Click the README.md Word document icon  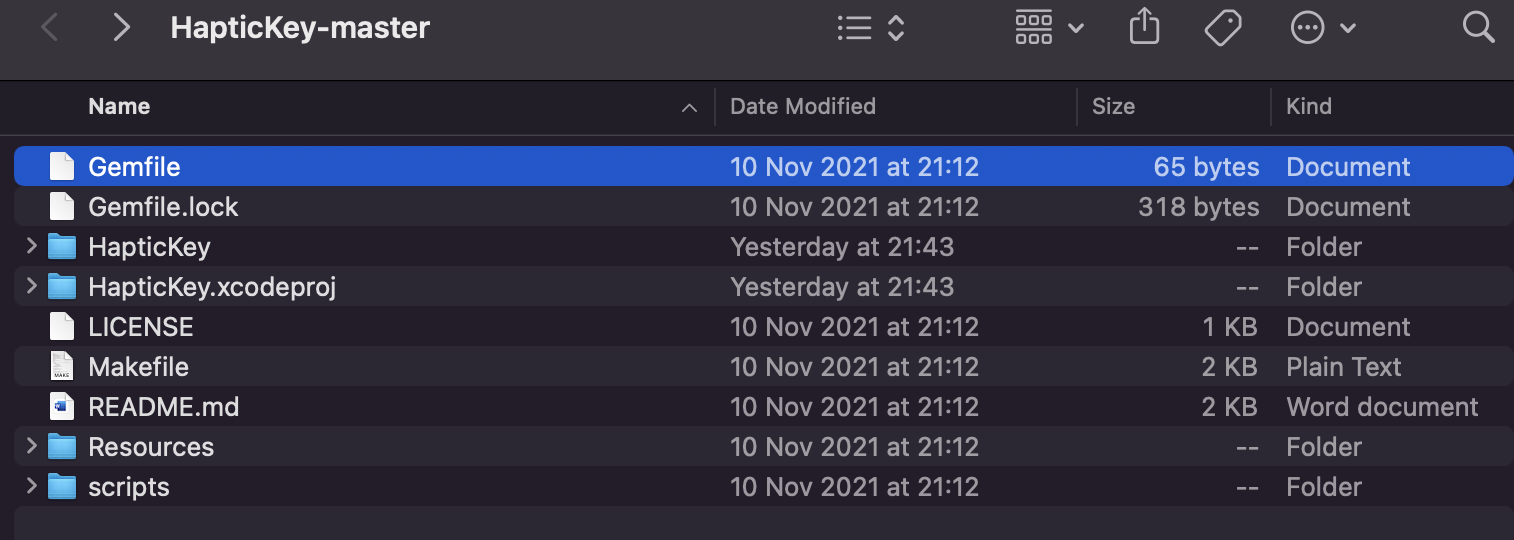(x=62, y=407)
